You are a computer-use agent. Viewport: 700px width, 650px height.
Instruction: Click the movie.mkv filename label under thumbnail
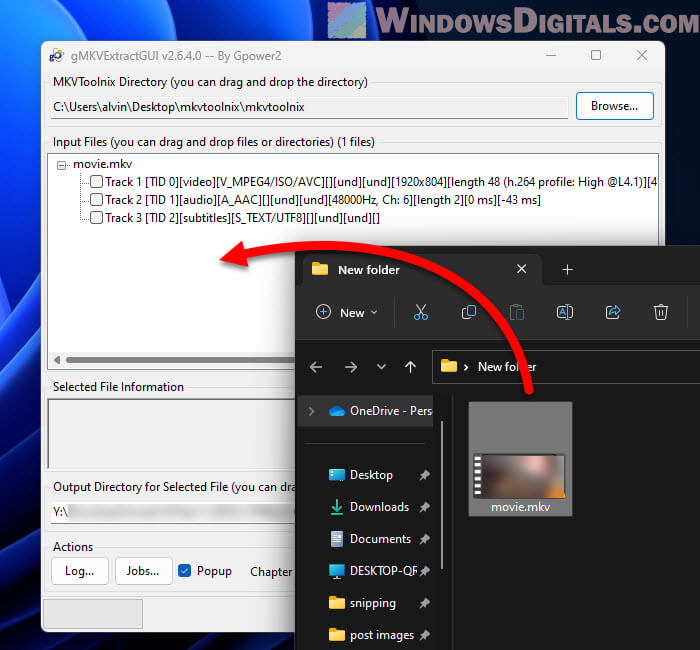pyautogui.click(x=521, y=507)
